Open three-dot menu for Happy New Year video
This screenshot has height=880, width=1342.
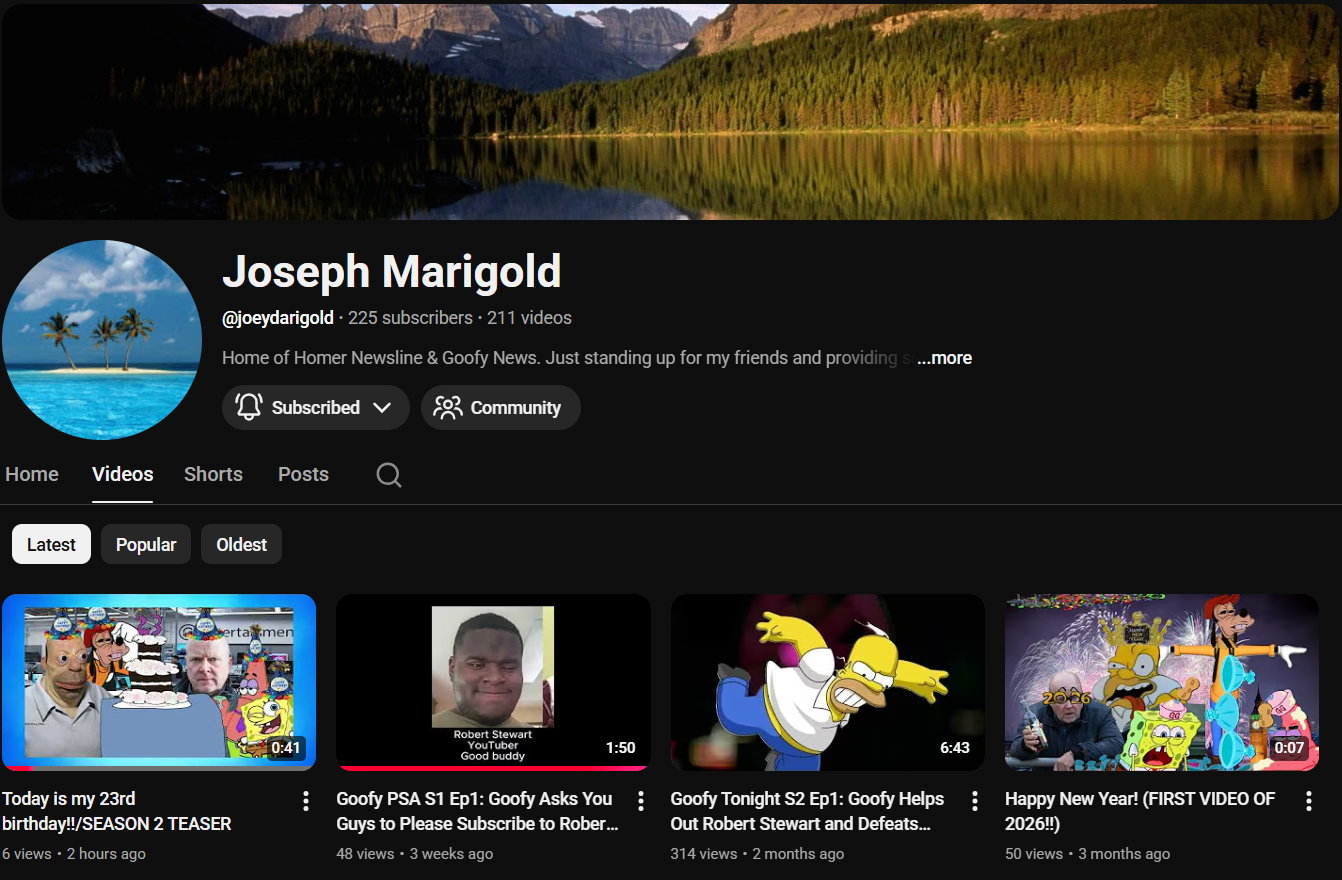point(1308,801)
